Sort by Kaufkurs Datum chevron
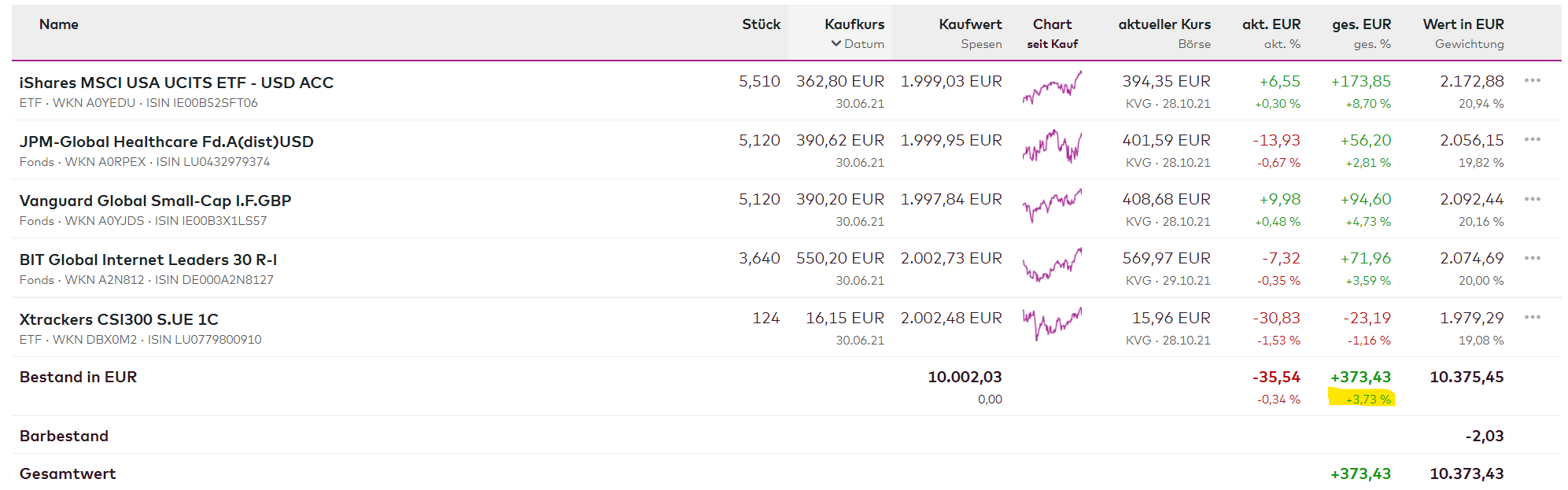The image size is (1568, 490). pos(836,44)
